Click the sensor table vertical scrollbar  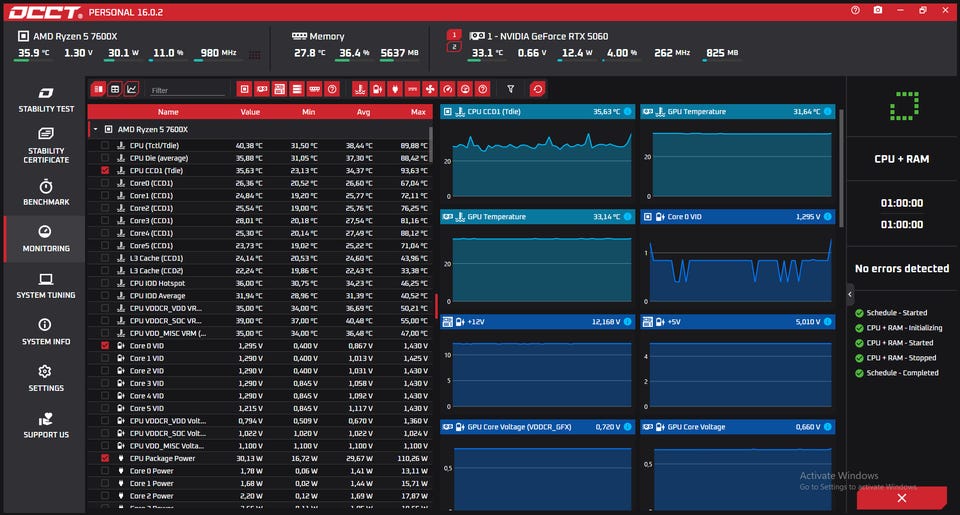[431, 145]
